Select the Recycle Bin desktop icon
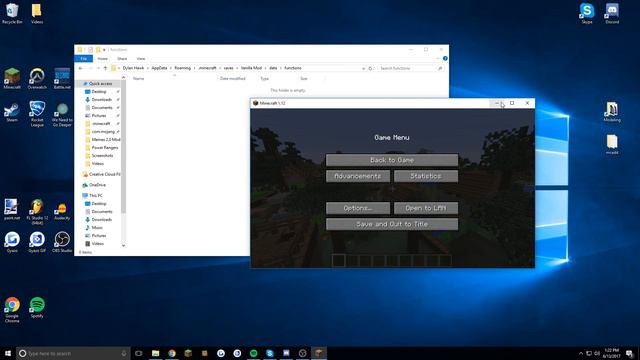640x360 pixels. coord(12,13)
